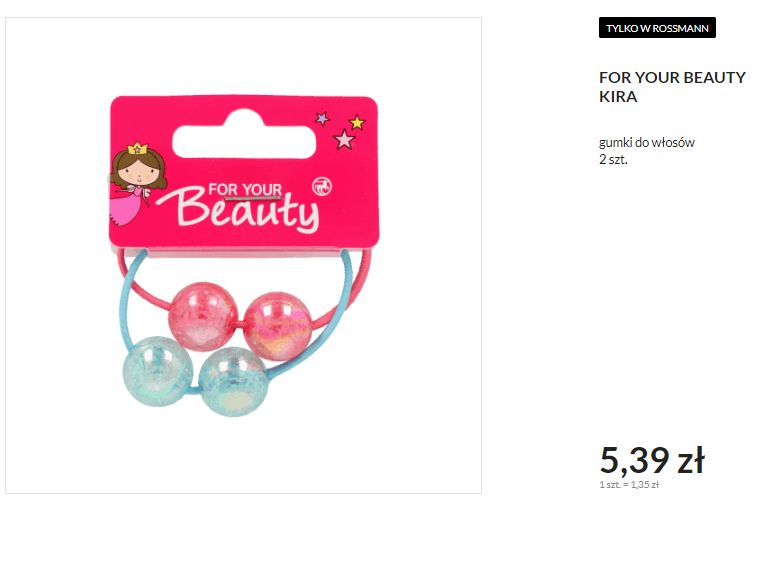Open the 'FOR YOUR BEAUTY KIRA' product title
This screenshot has height=562, width=784.
[x=672, y=87]
